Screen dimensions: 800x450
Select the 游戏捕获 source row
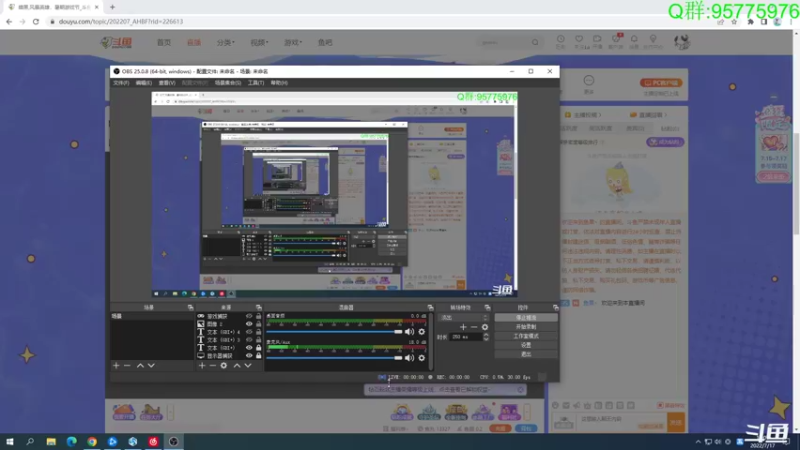(229, 316)
